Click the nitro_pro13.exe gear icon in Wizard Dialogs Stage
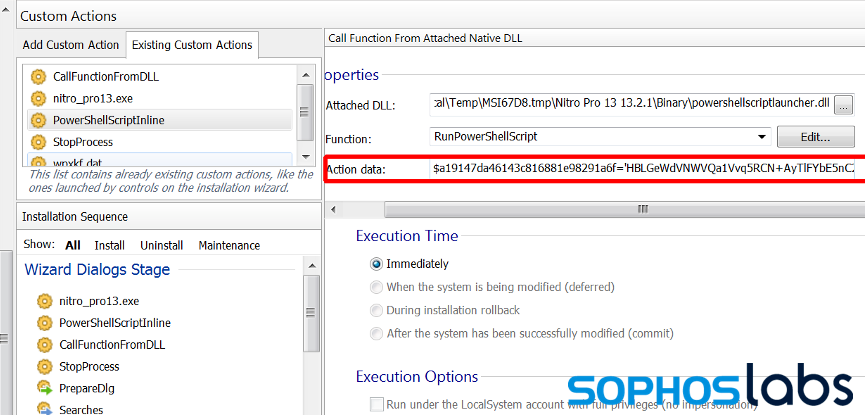865x415 pixels. tap(44, 301)
